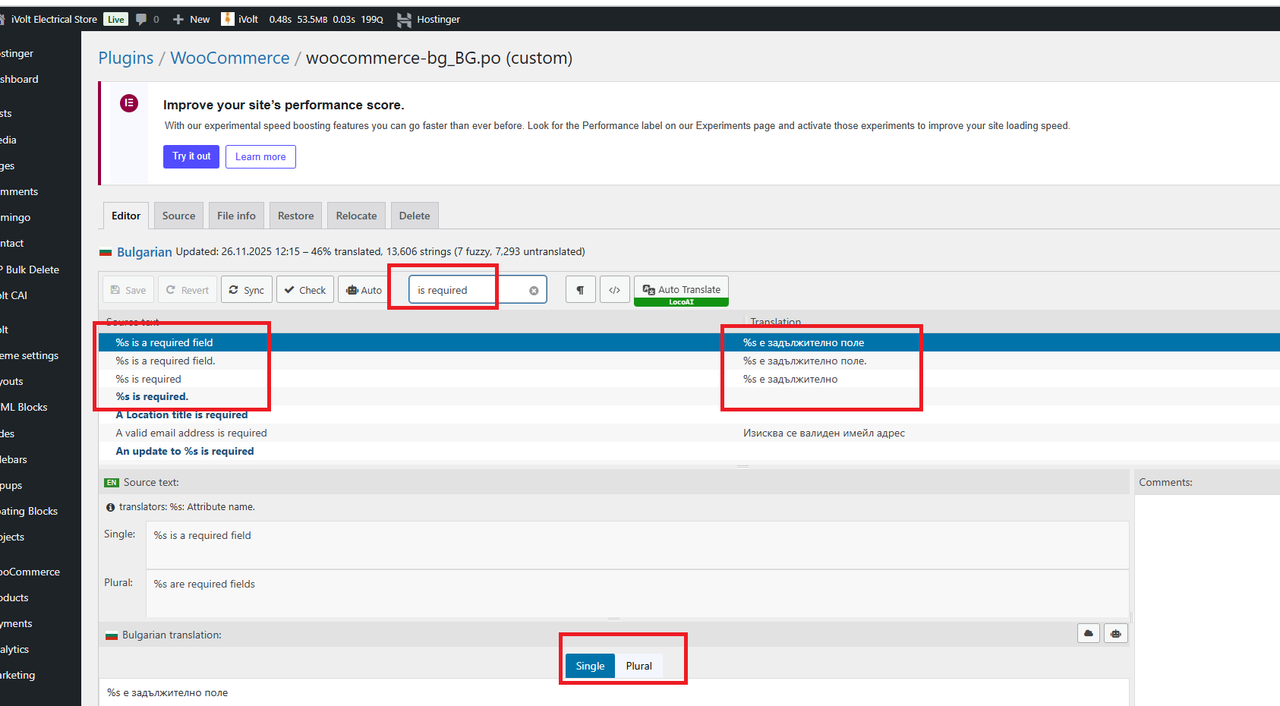Open the Delete tab
1280x706 pixels.
pos(414,215)
